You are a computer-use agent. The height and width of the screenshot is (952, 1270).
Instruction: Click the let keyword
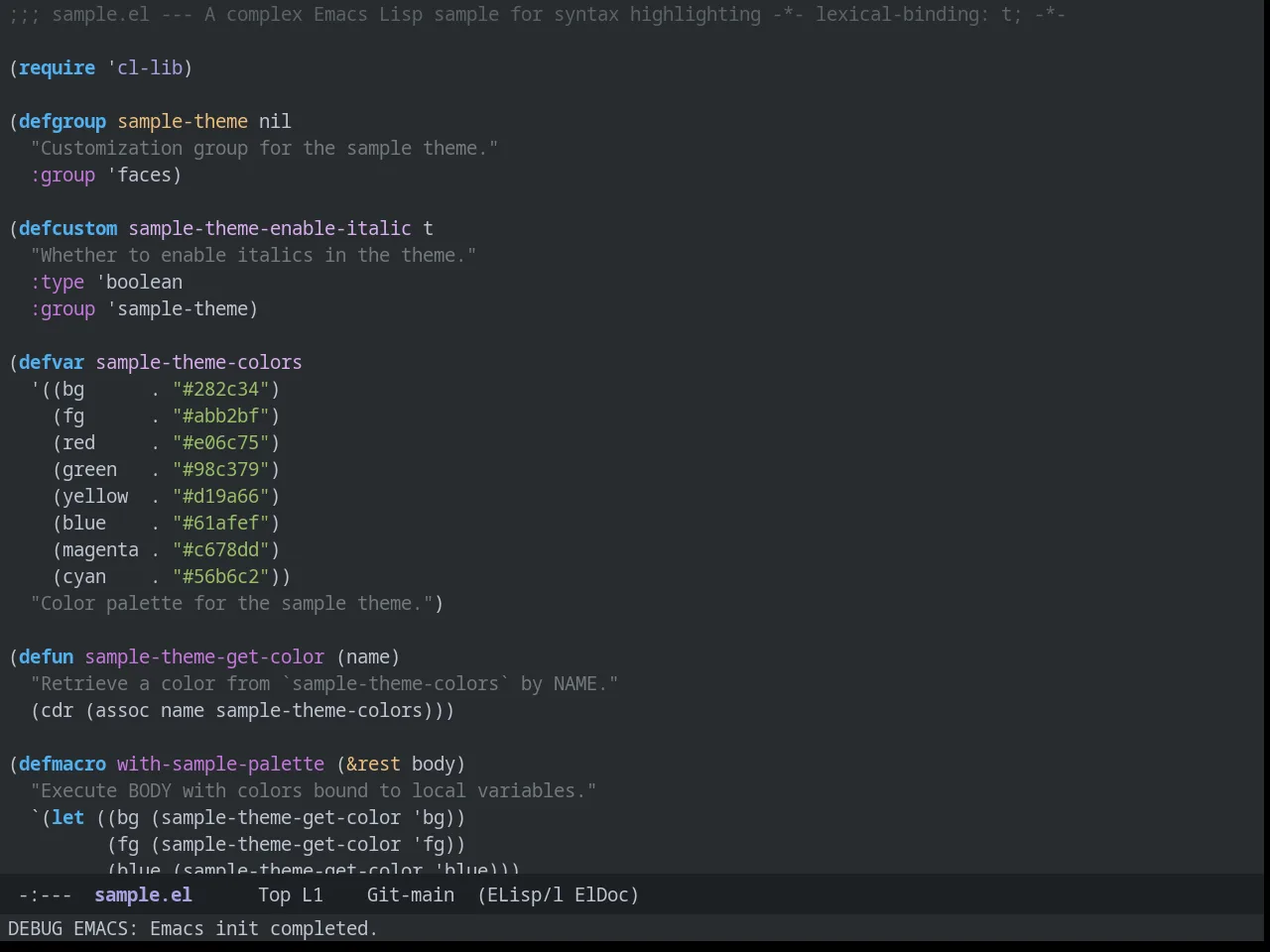[x=67, y=817]
